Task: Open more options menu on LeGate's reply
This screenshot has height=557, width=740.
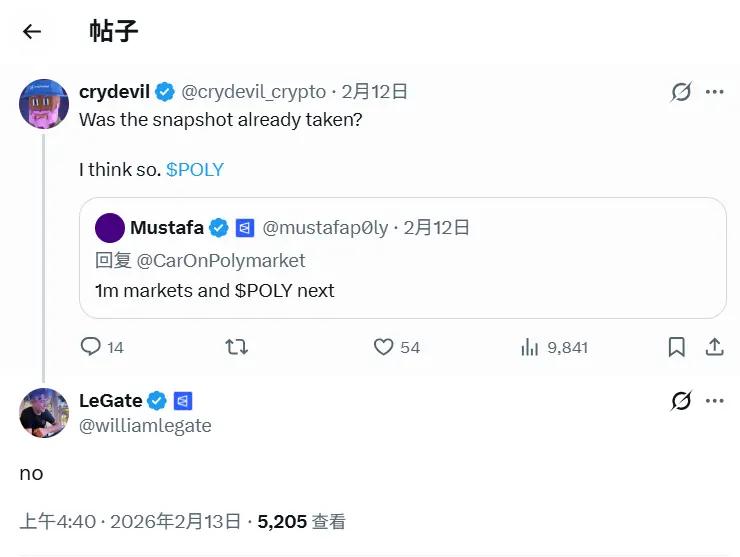Action: [714, 401]
